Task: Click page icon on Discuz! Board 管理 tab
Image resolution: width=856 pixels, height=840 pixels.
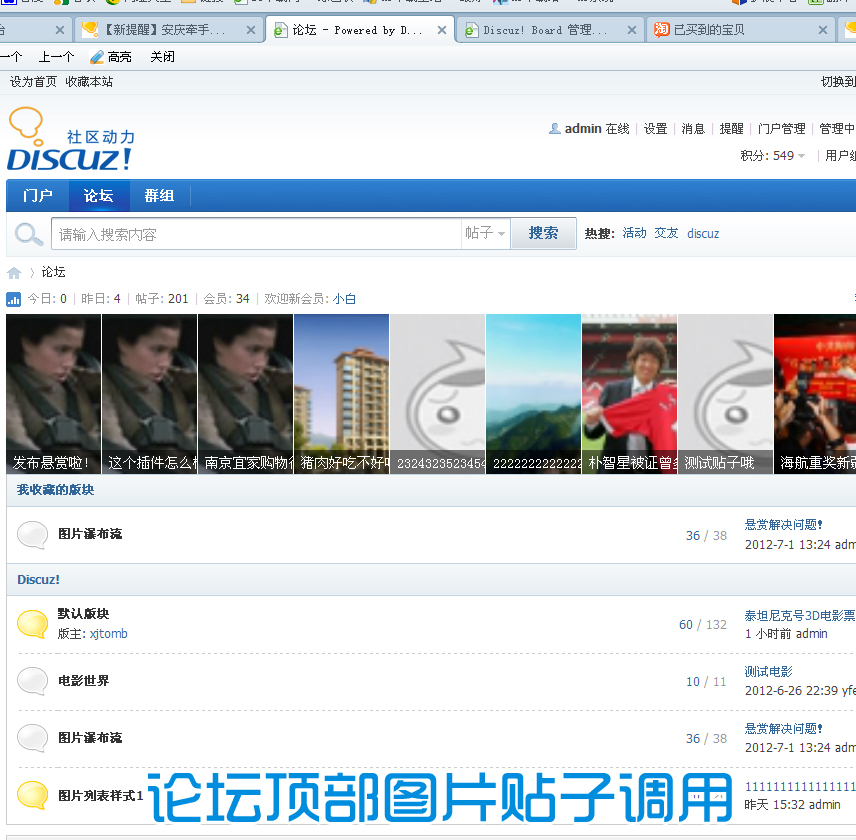Action: [x=471, y=31]
